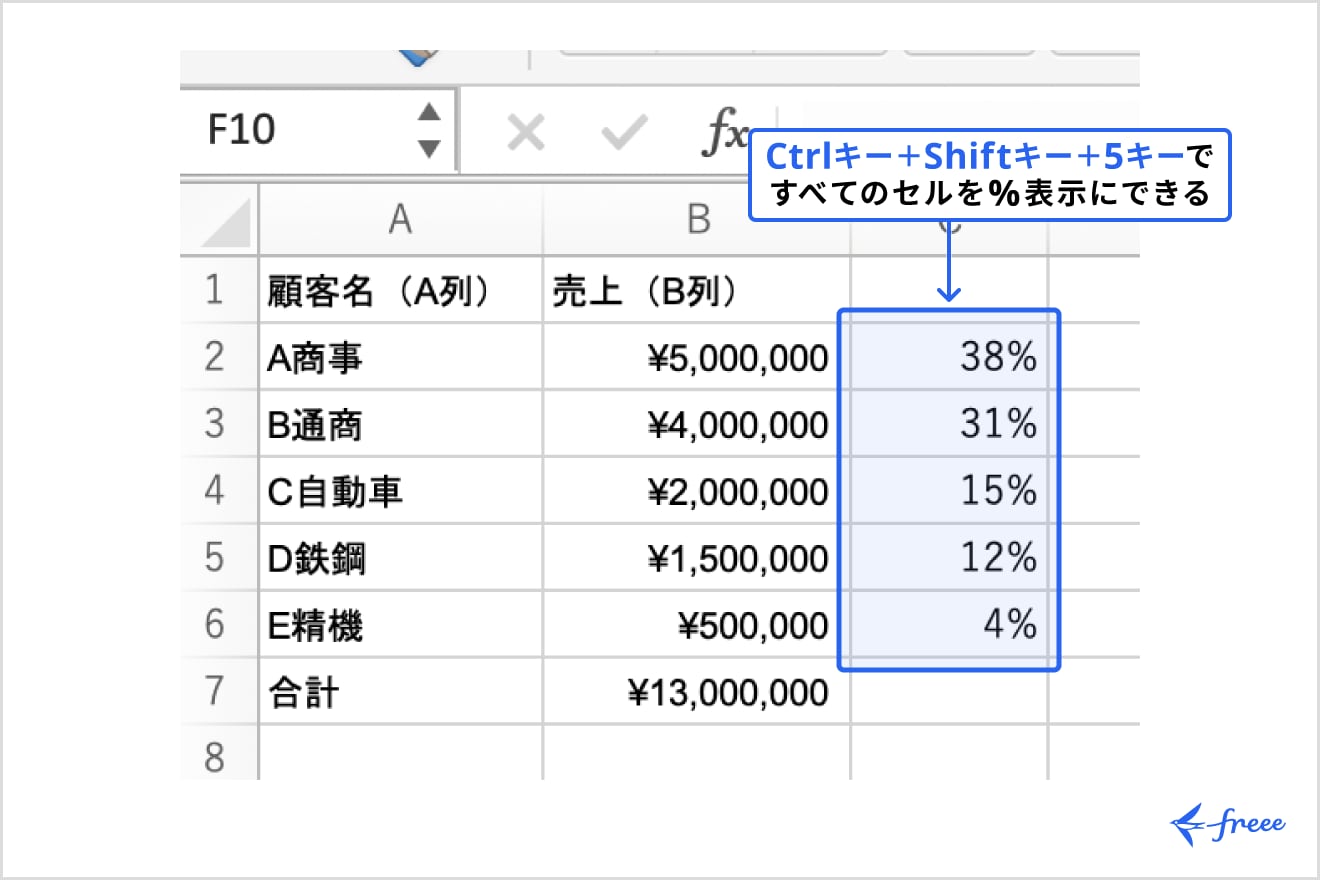The width and height of the screenshot is (1320, 880).
Task: Select column A header
Action: pos(400,221)
